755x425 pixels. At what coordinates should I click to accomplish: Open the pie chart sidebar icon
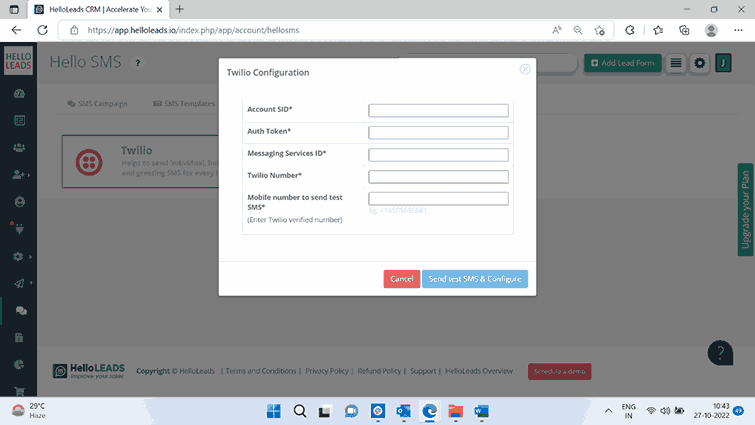click(x=19, y=364)
